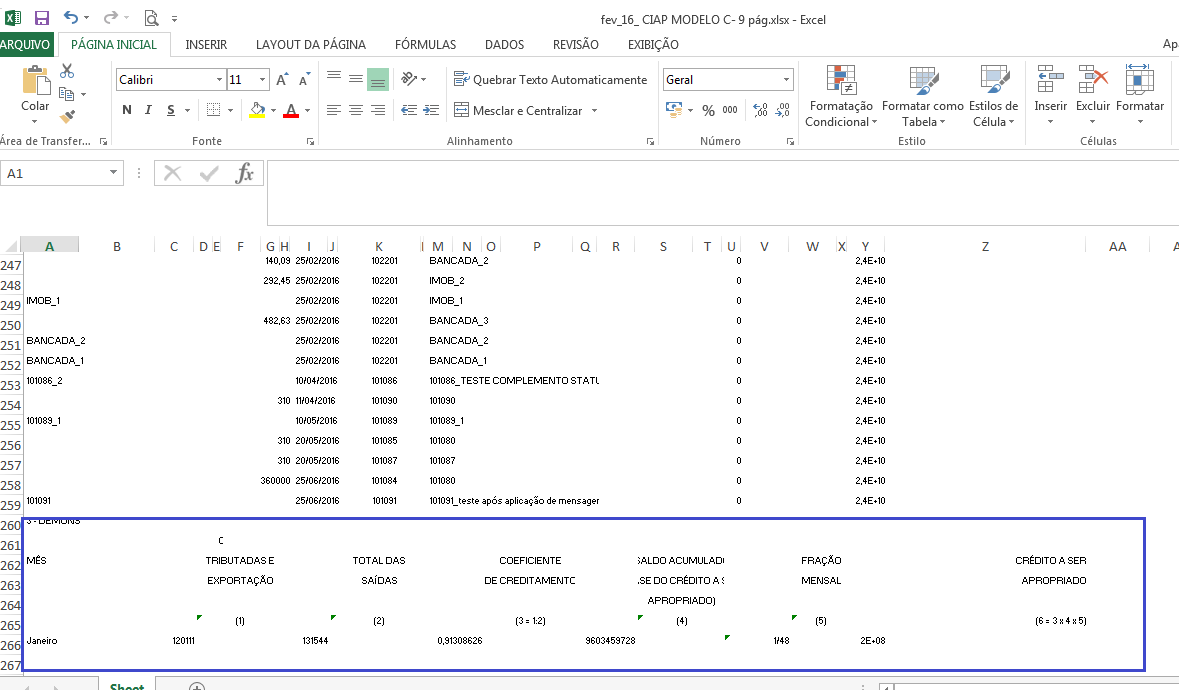Open the Name Box dropdown arrow
The image size is (1179, 690).
[113, 174]
